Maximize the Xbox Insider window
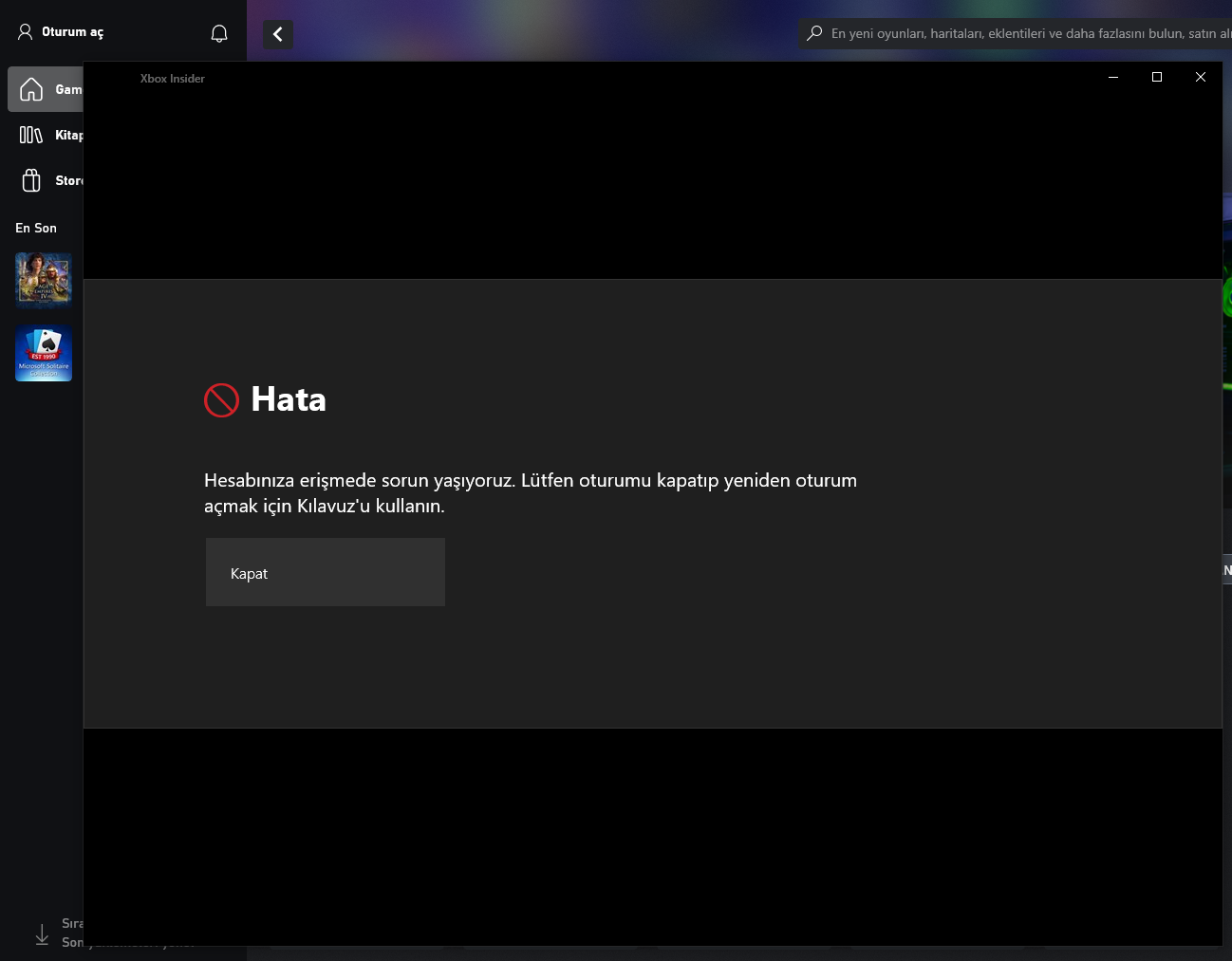 pyautogui.click(x=1157, y=77)
